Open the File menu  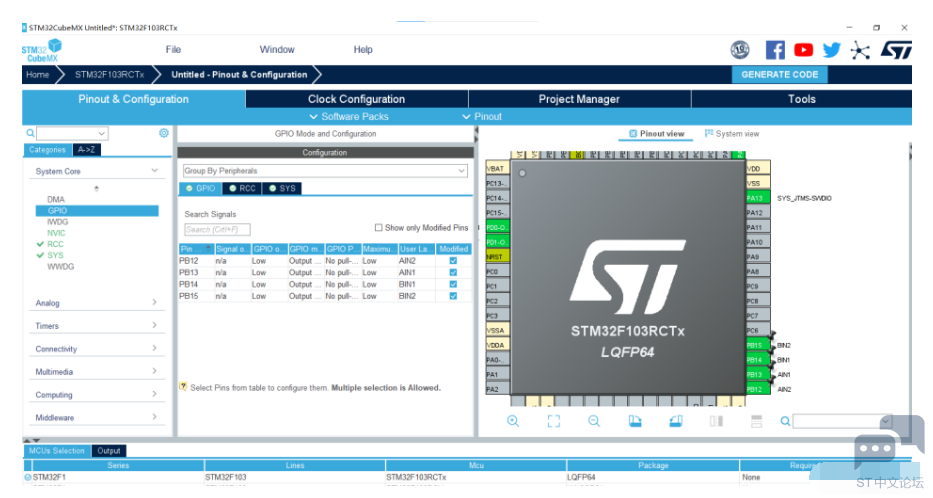tap(173, 49)
